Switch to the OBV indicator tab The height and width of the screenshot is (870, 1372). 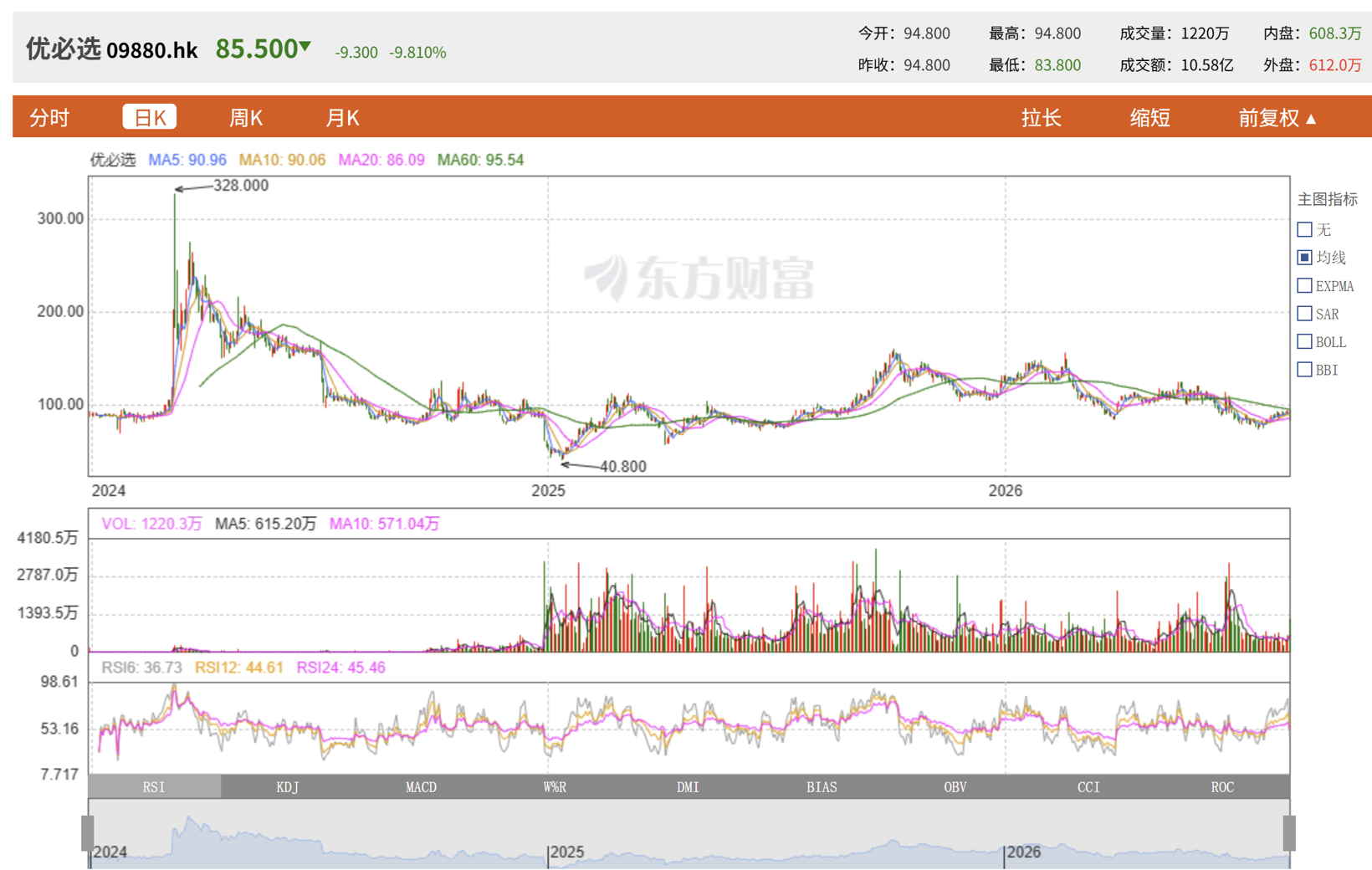tap(955, 786)
